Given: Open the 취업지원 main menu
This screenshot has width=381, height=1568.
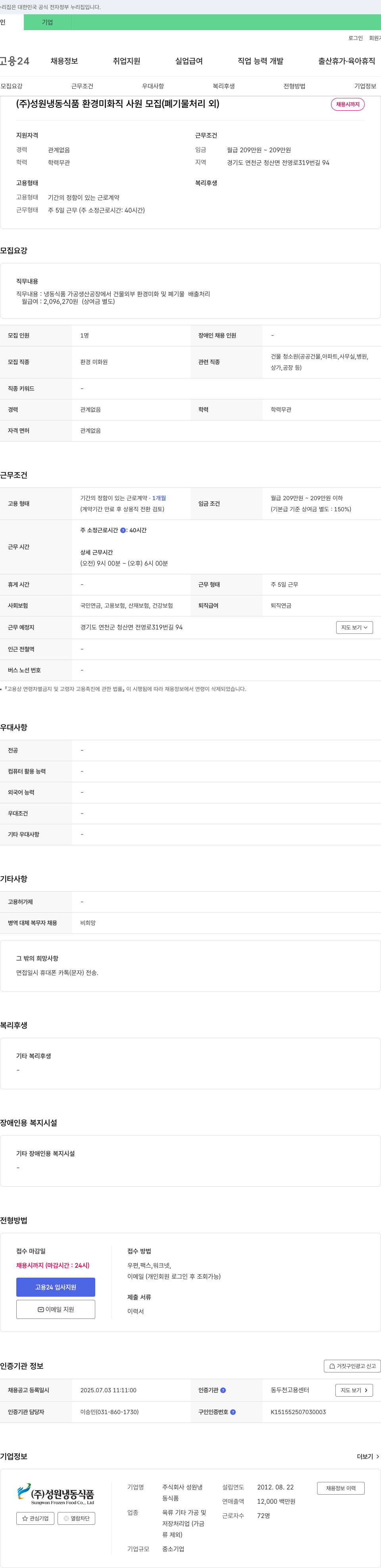Looking at the screenshot, I should (127, 61).
